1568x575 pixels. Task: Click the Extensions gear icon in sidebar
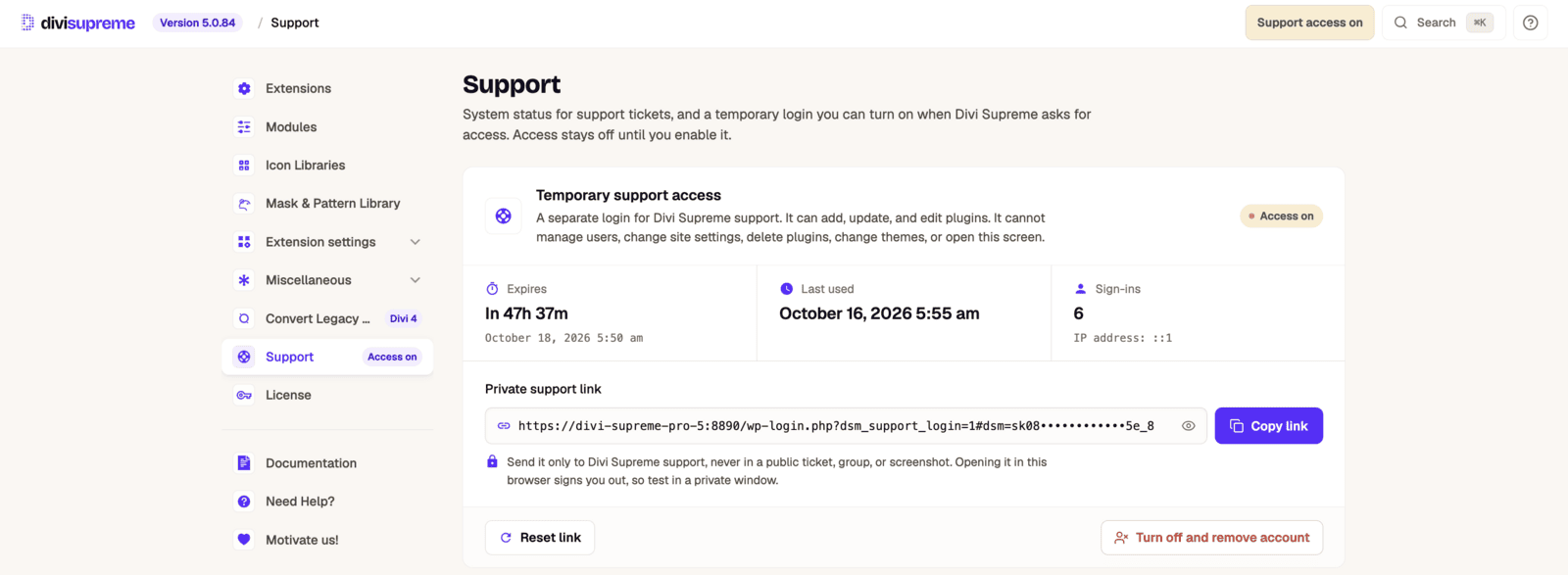[x=244, y=88]
